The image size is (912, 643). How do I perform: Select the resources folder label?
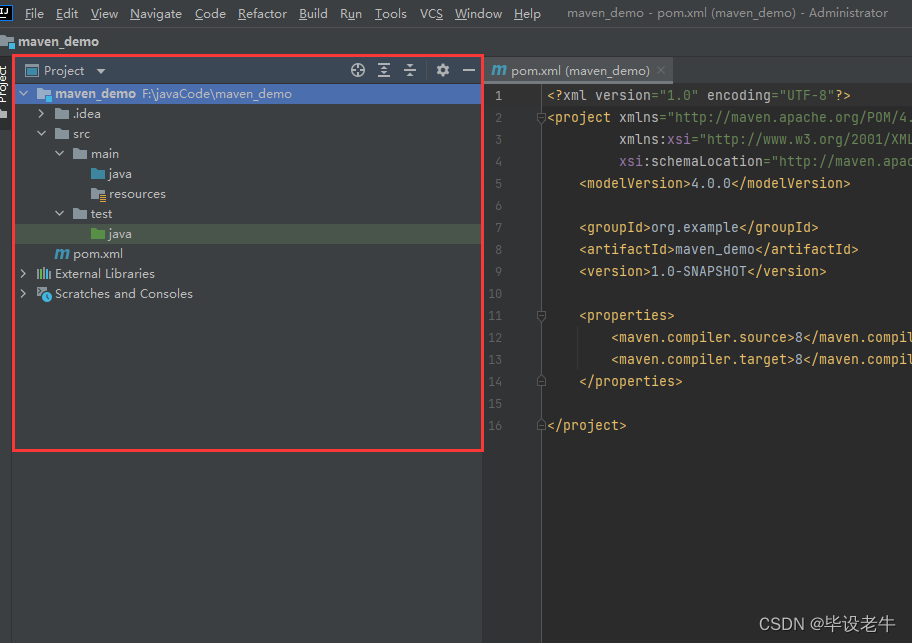pyautogui.click(x=137, y=194)
